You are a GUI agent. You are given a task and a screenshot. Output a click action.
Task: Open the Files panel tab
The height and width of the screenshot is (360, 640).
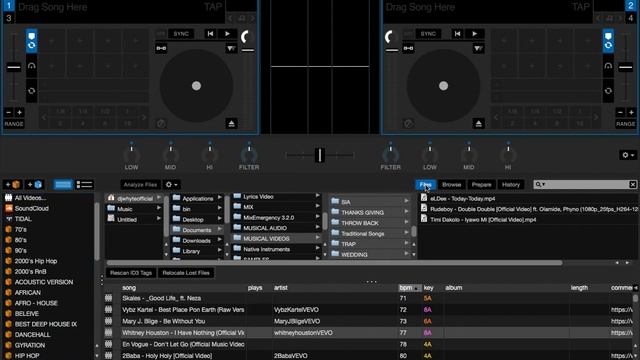(x=425, y=185)
